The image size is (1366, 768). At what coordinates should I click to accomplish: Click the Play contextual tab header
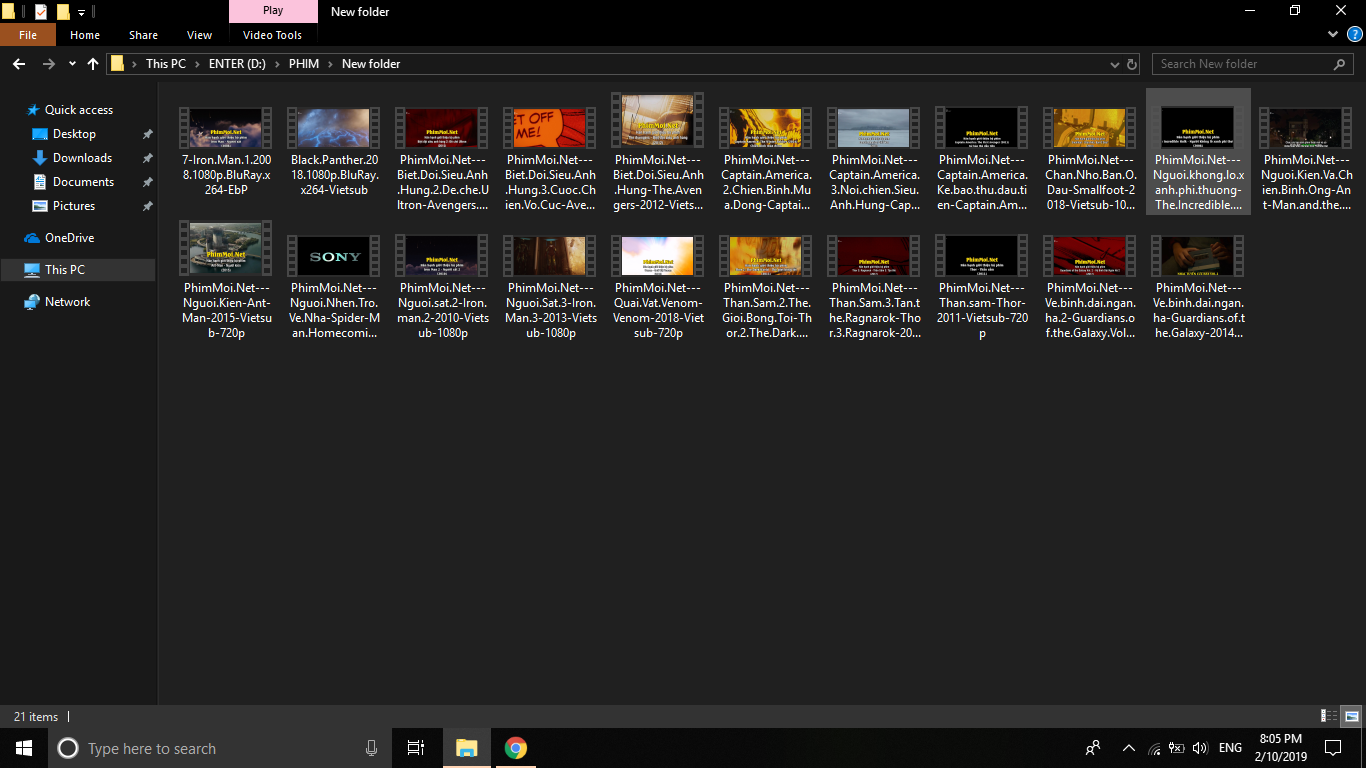pyautogui.click(x=273, y=11)
